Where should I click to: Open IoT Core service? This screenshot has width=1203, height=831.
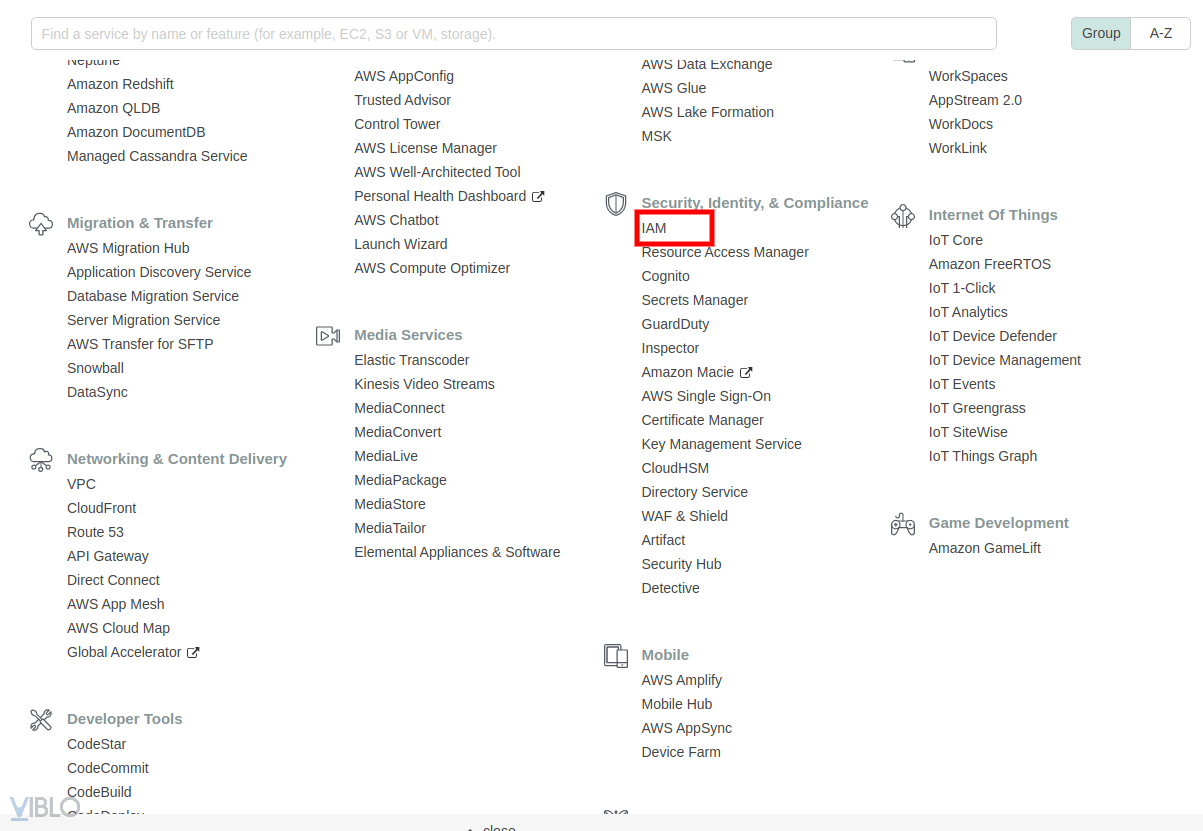(955, 240)
